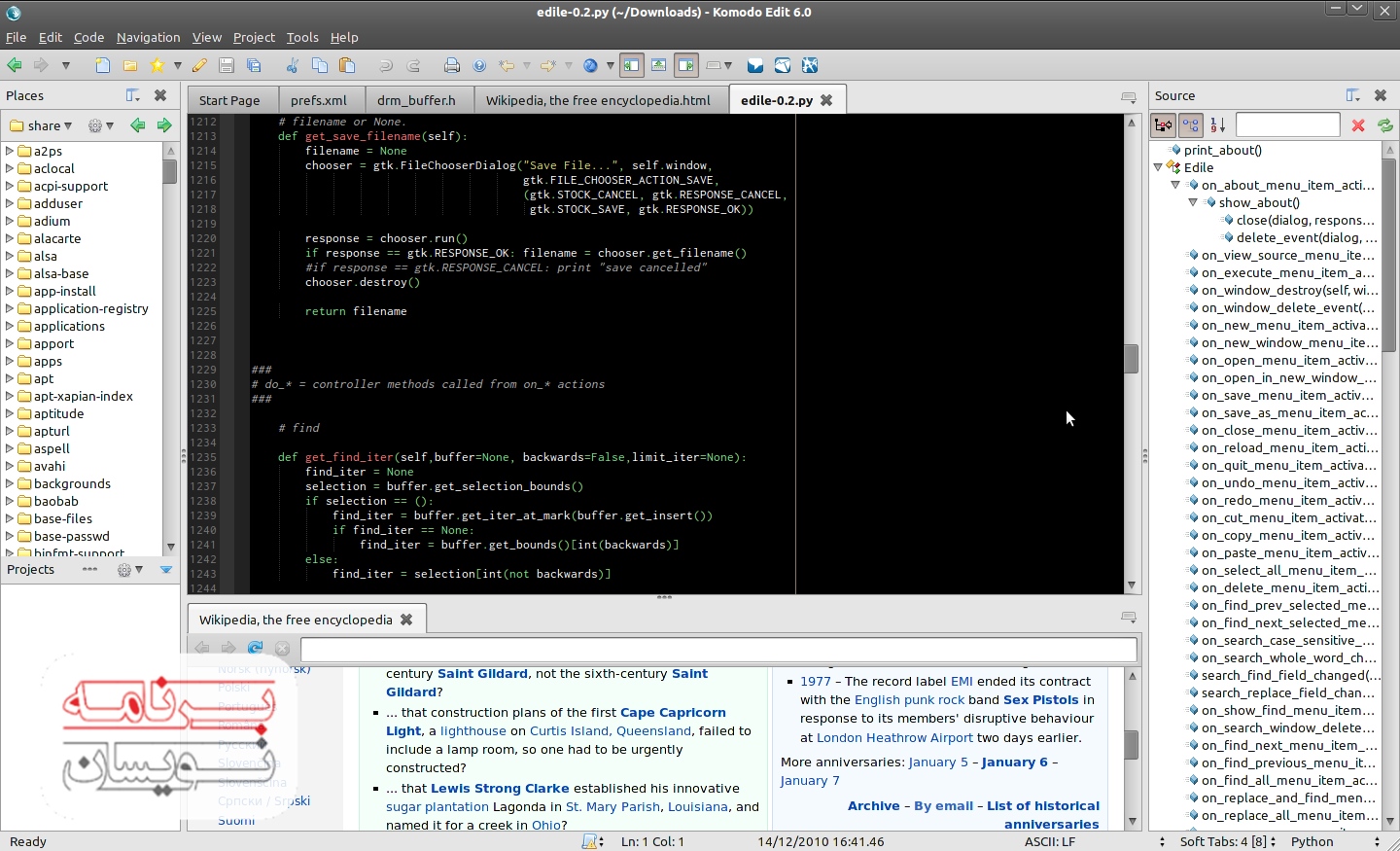Click the Undo icon in toolbar

pos(386,65)
